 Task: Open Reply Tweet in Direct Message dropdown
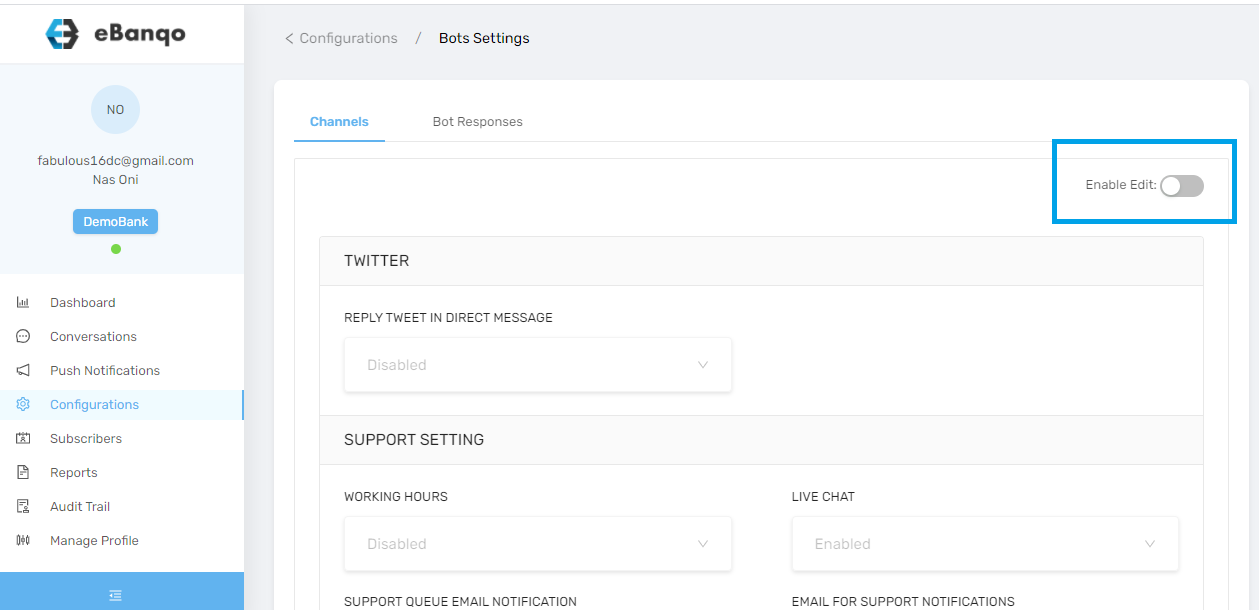538,365
